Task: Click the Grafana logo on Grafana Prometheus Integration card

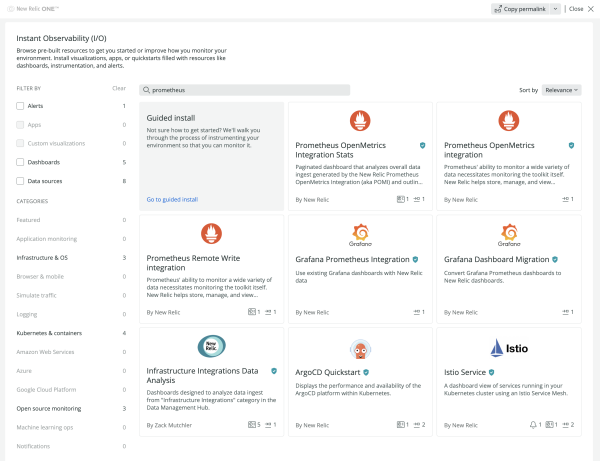Action: point(360,235)
